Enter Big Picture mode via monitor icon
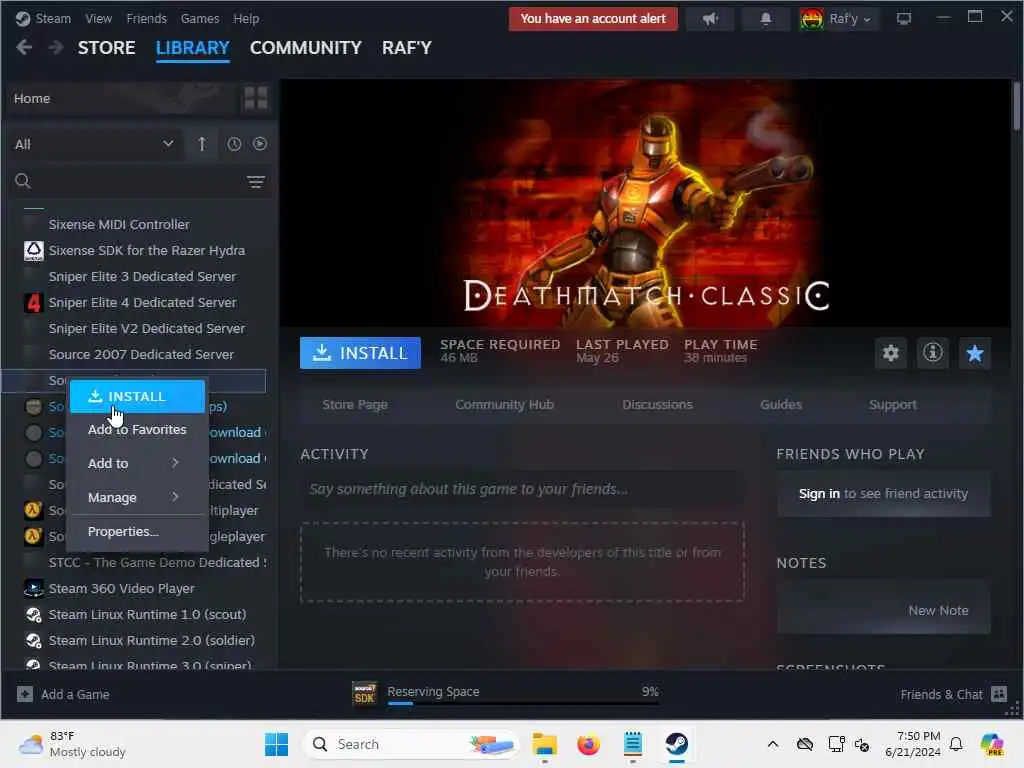The height and width of the screenshot is (768, 1024). (904, 19)
